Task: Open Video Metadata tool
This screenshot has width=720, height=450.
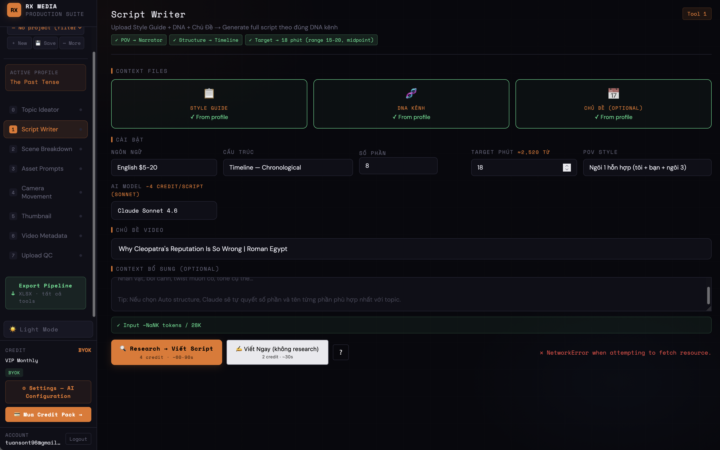Action: pyautogui.click(x=45, y=236)
